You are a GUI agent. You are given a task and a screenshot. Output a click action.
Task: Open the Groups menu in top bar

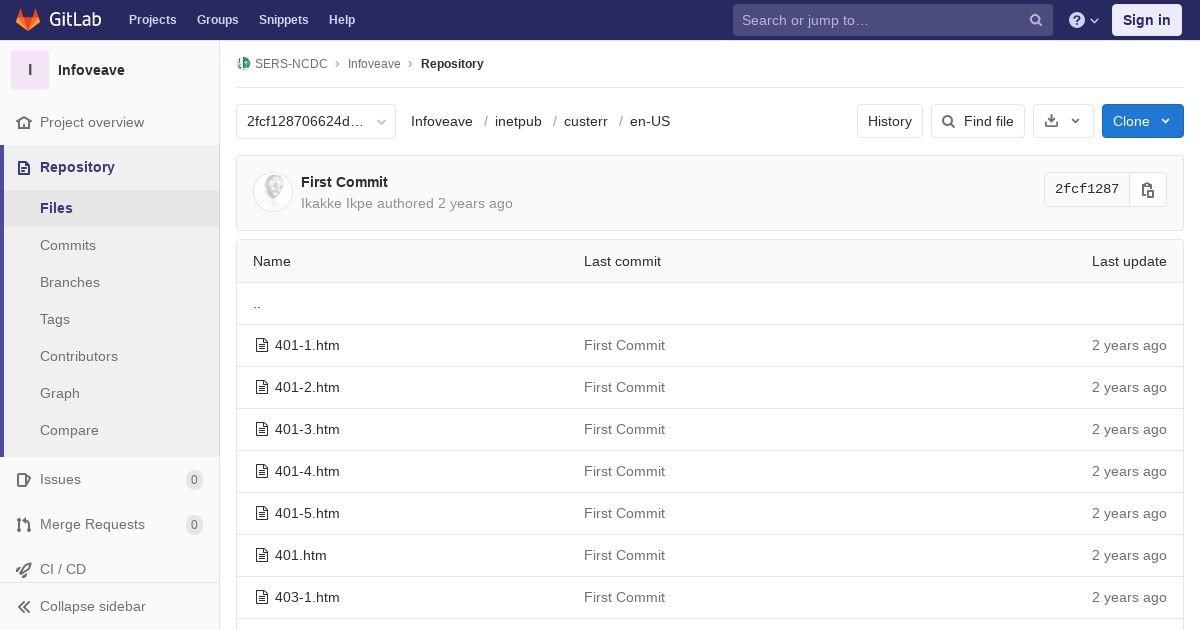tap(217, 20)
